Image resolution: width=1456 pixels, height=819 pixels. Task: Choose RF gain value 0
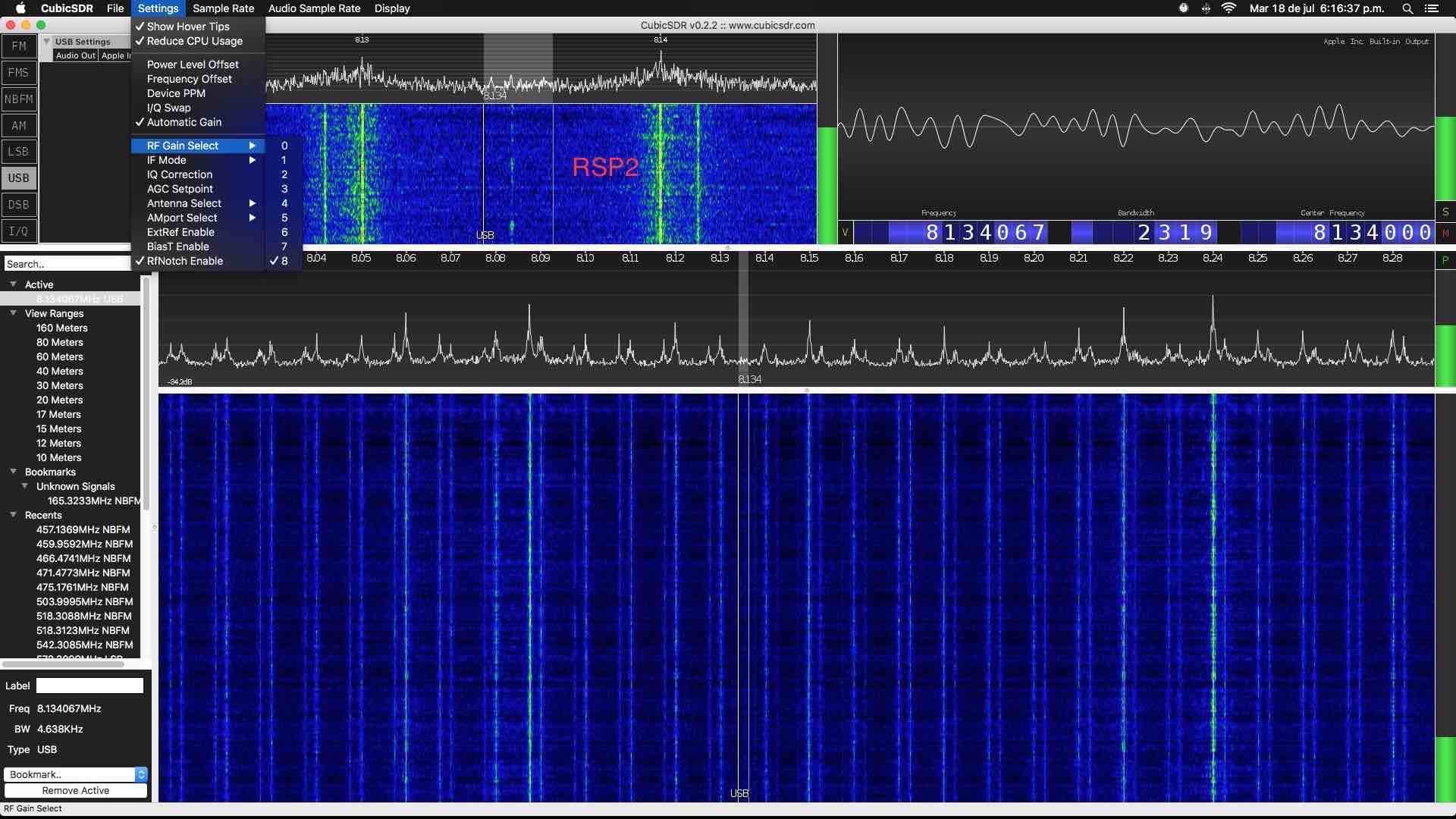point(284,146)
